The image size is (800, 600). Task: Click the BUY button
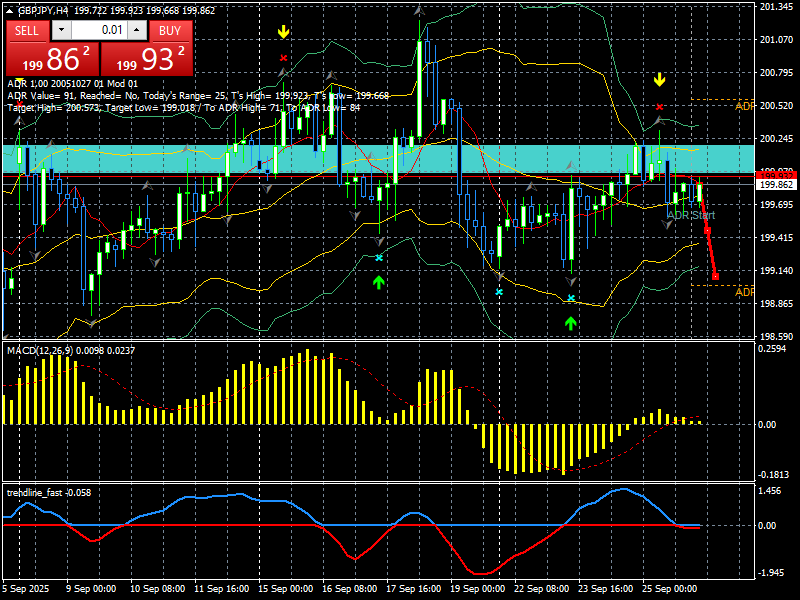tap(170, 31)
